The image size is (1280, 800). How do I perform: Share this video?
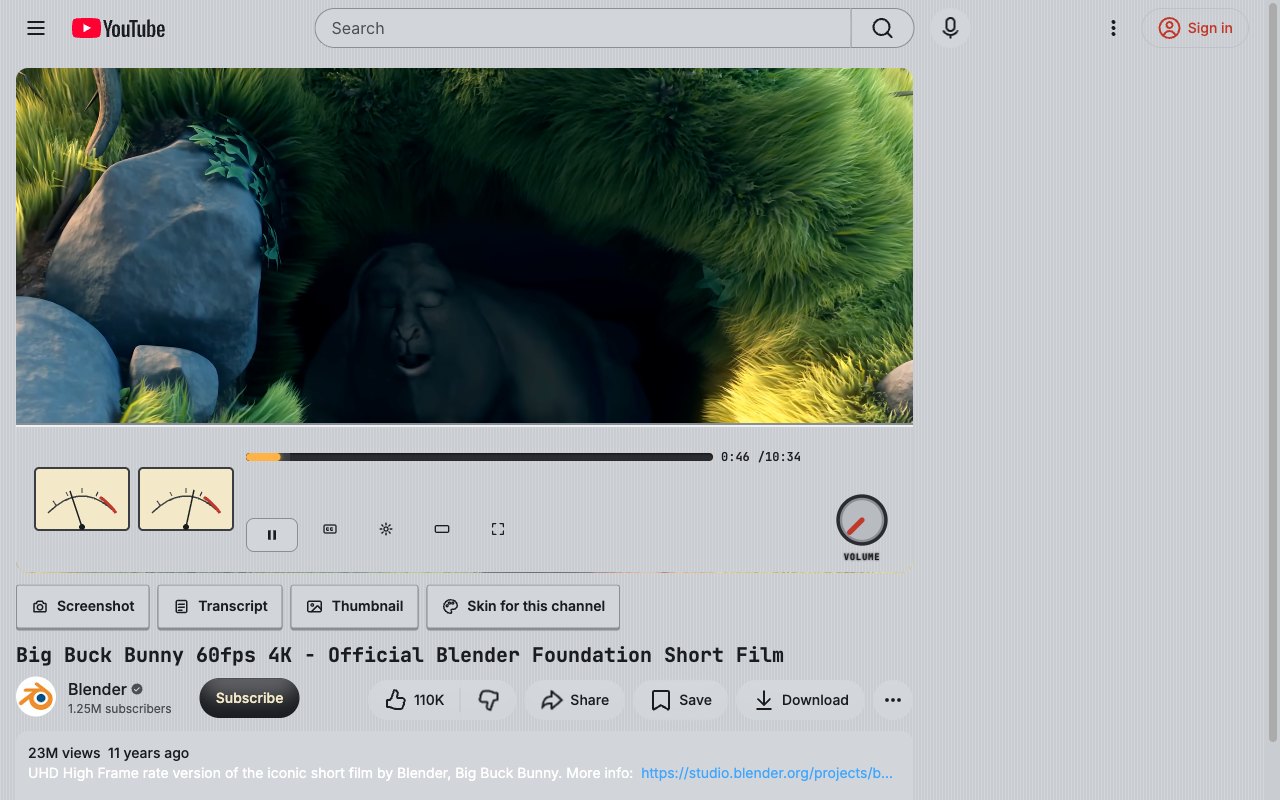tap(575, 700)
